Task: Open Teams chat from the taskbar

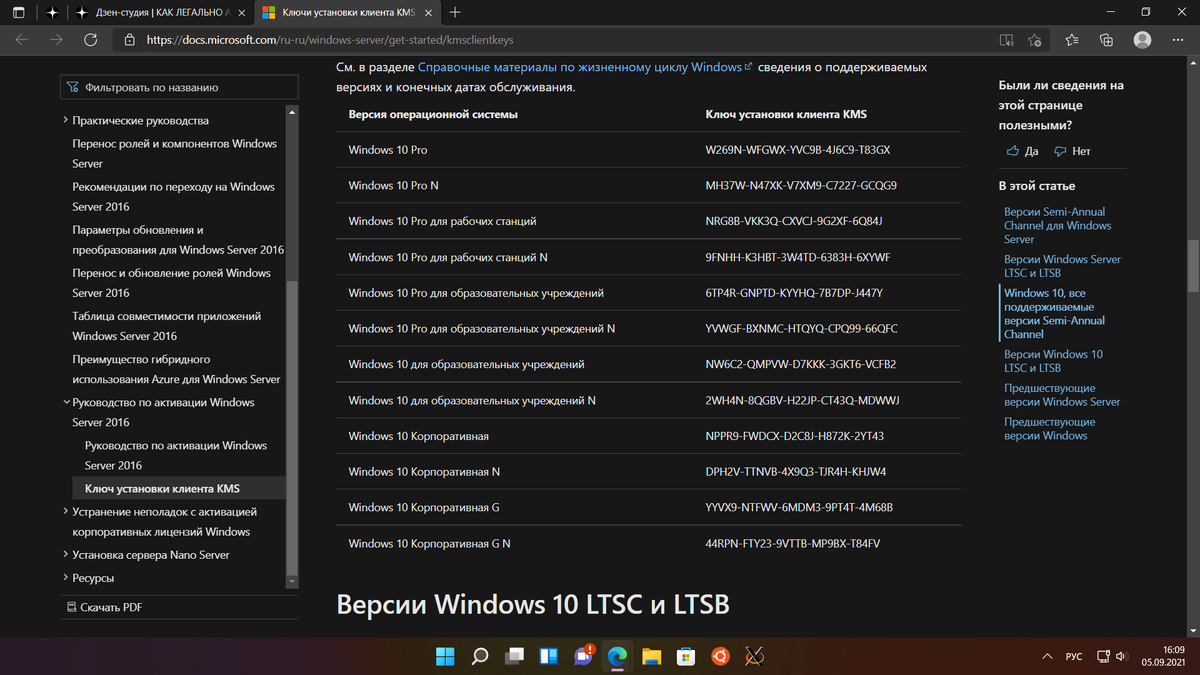Action: (x=583, y=657)
